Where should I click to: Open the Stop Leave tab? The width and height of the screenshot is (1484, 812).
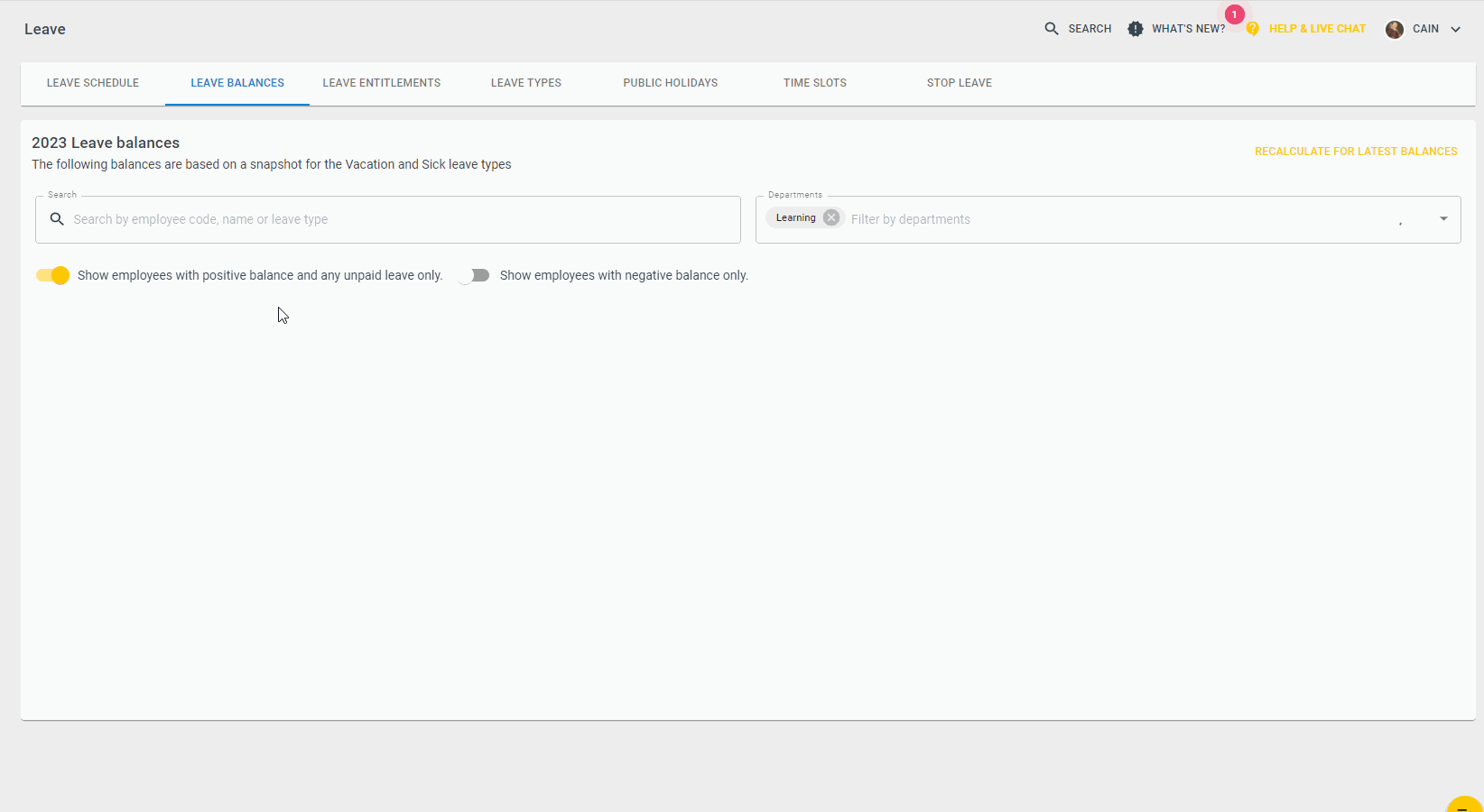coord(960,83)
